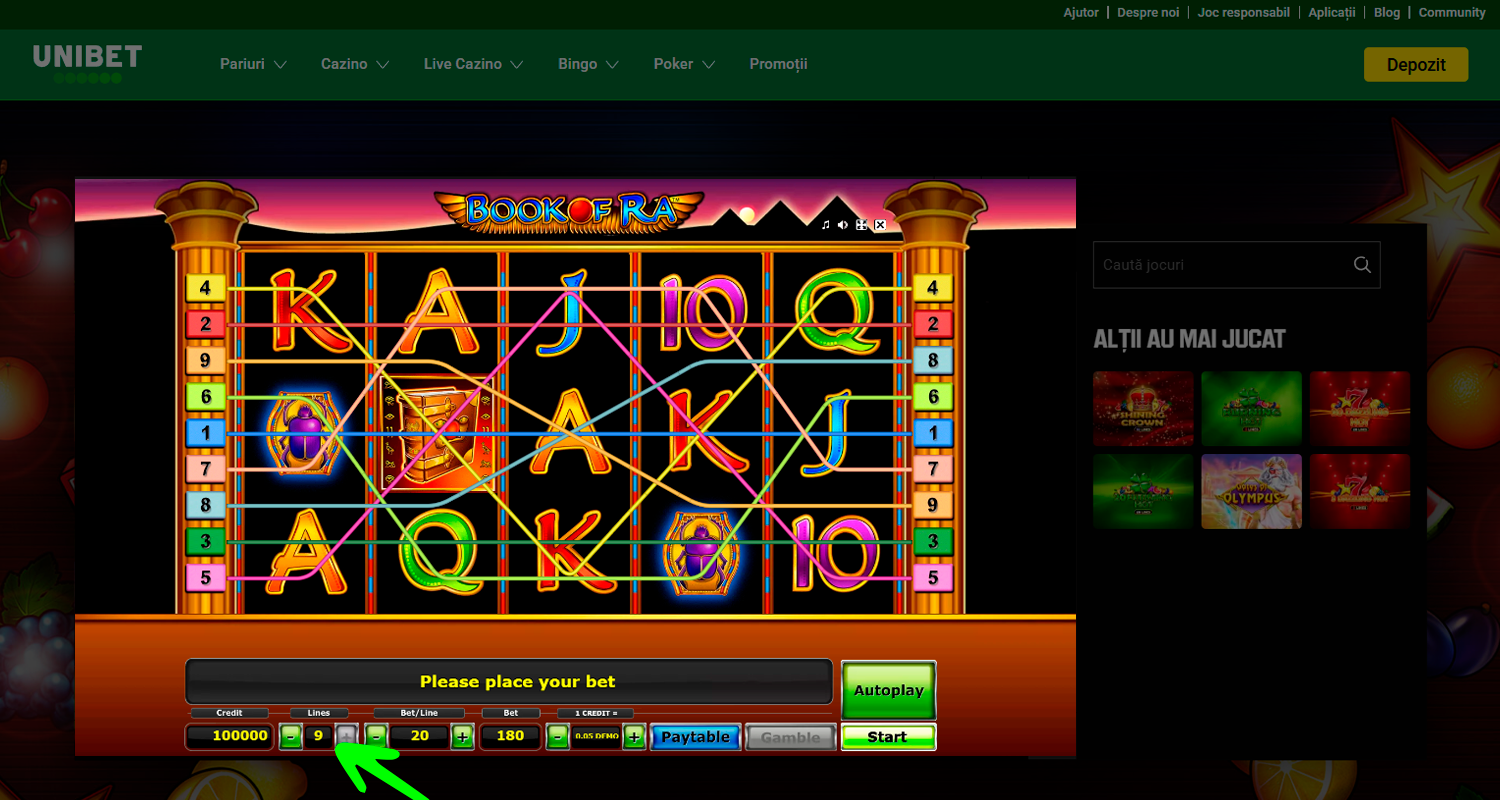Increase the number of Lines
Image resolution: width=1500 pixels, height=800 pixels.
click(x=346, y=737)
